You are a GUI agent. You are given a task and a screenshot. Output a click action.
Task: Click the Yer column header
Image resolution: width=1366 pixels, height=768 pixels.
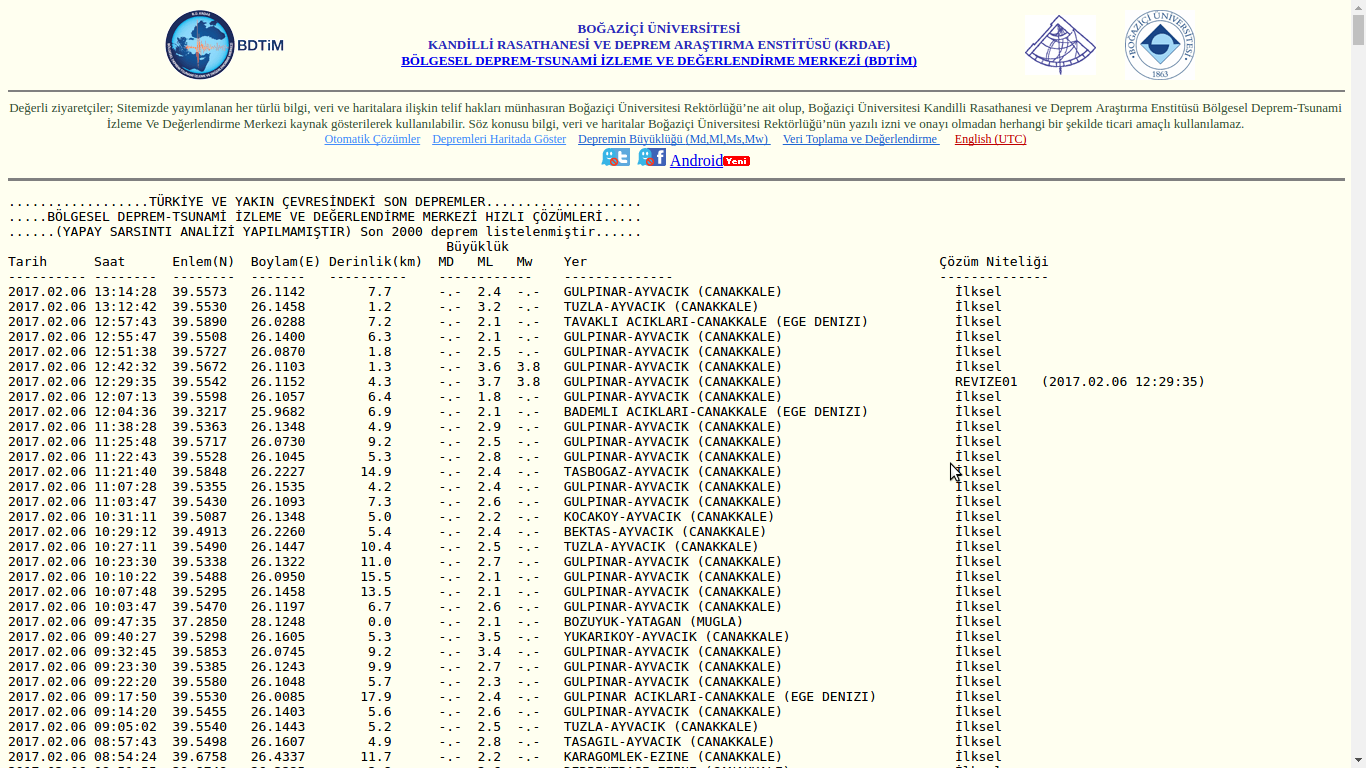pyautogui.click(x=575, y=262)
